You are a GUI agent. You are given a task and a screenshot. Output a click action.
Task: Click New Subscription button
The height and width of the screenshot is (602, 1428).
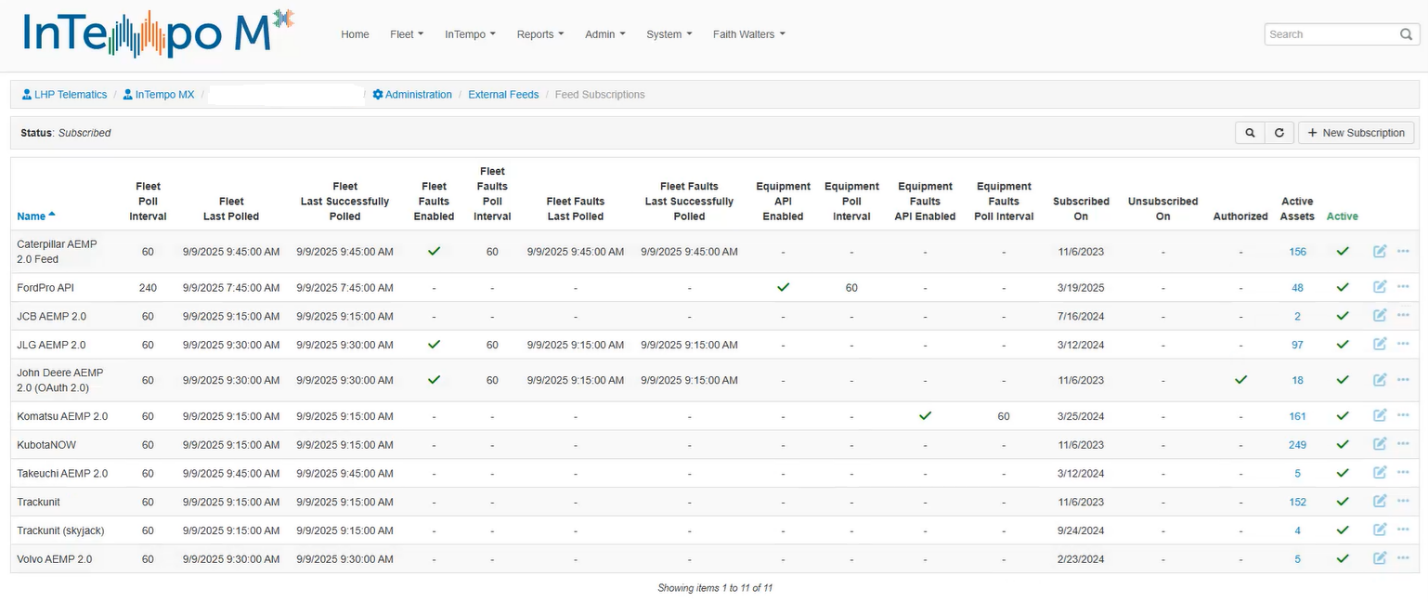tap(1356, 132)
